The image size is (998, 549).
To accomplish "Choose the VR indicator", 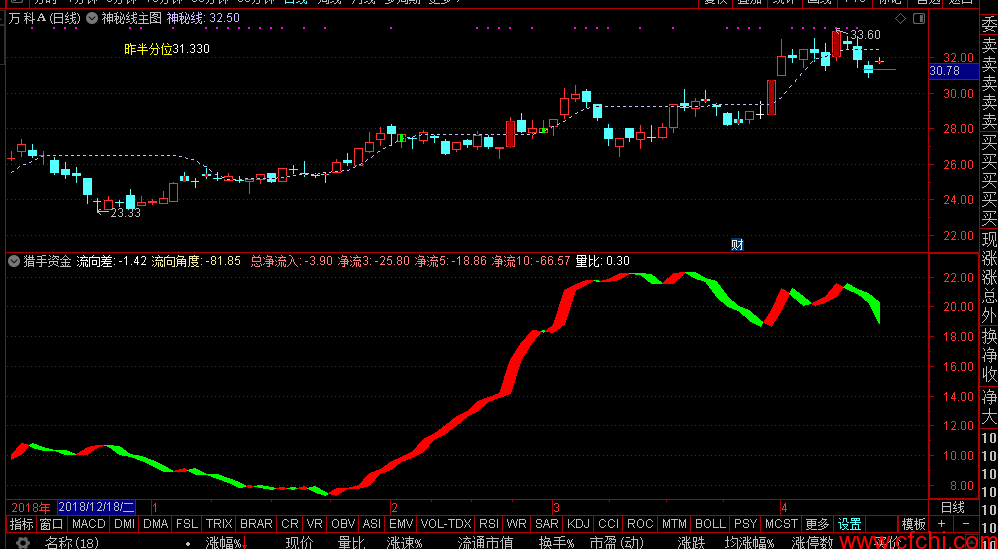I will click(x=314, y=524).
